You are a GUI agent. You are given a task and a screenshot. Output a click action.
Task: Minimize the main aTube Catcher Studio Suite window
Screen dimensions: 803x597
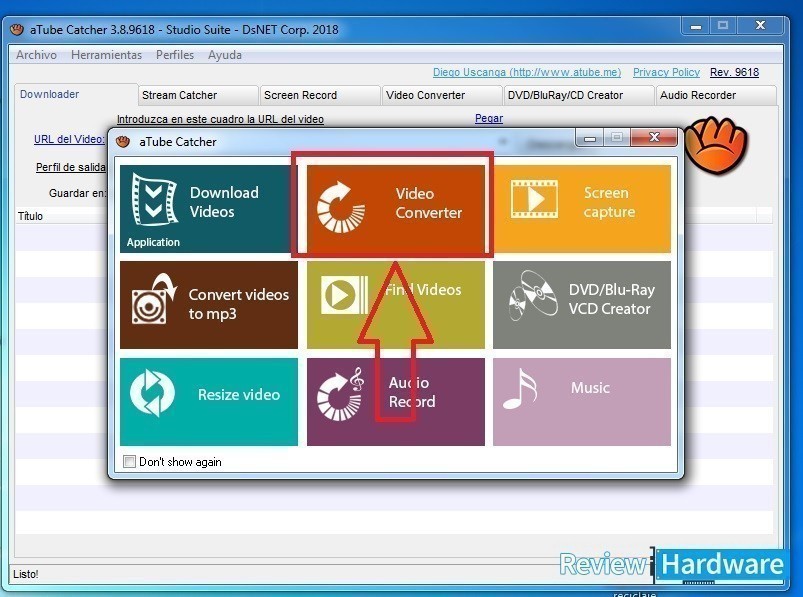tap(696, 26)
